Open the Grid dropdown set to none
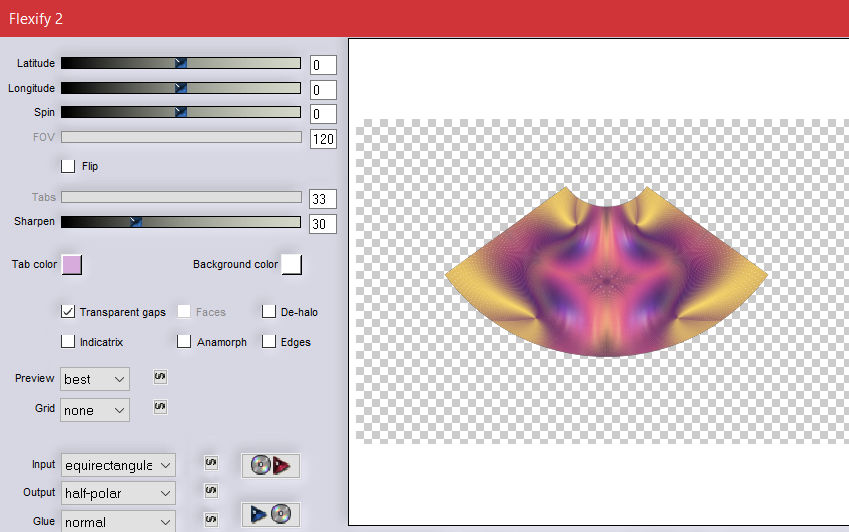Screen dimensions: 849x532 tap(95, 410)
